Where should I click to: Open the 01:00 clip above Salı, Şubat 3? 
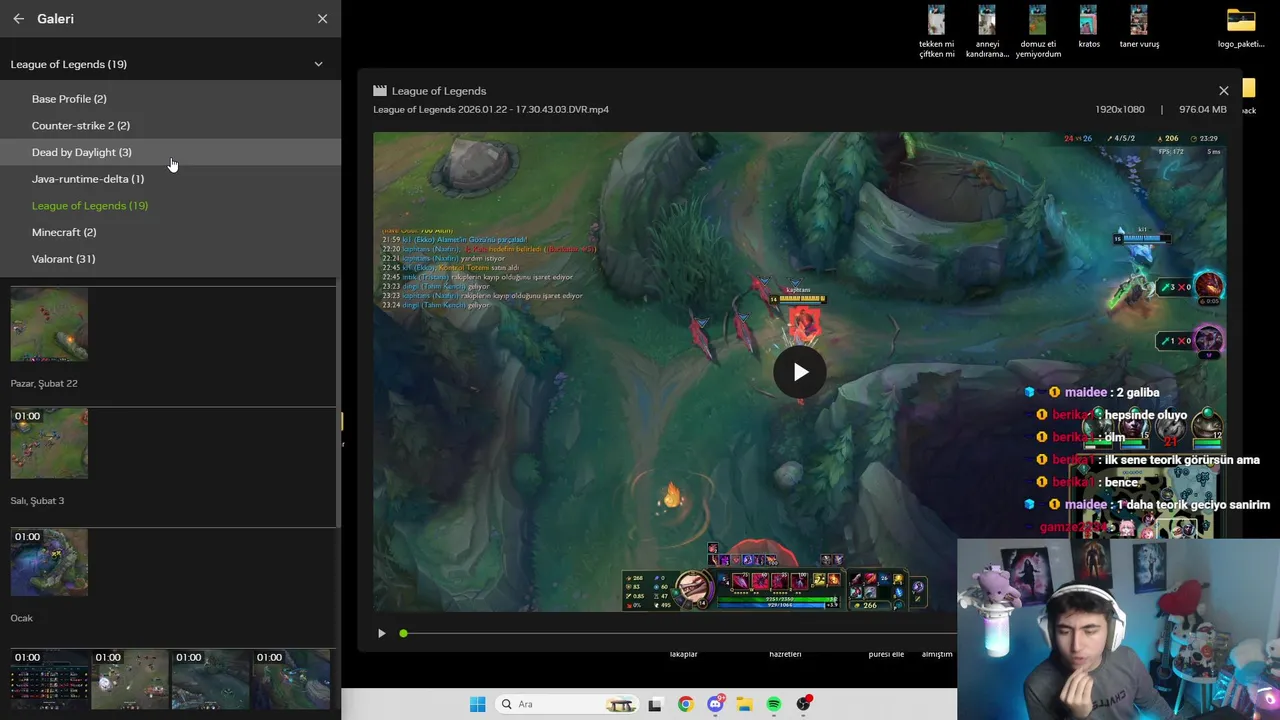point(49,443)
